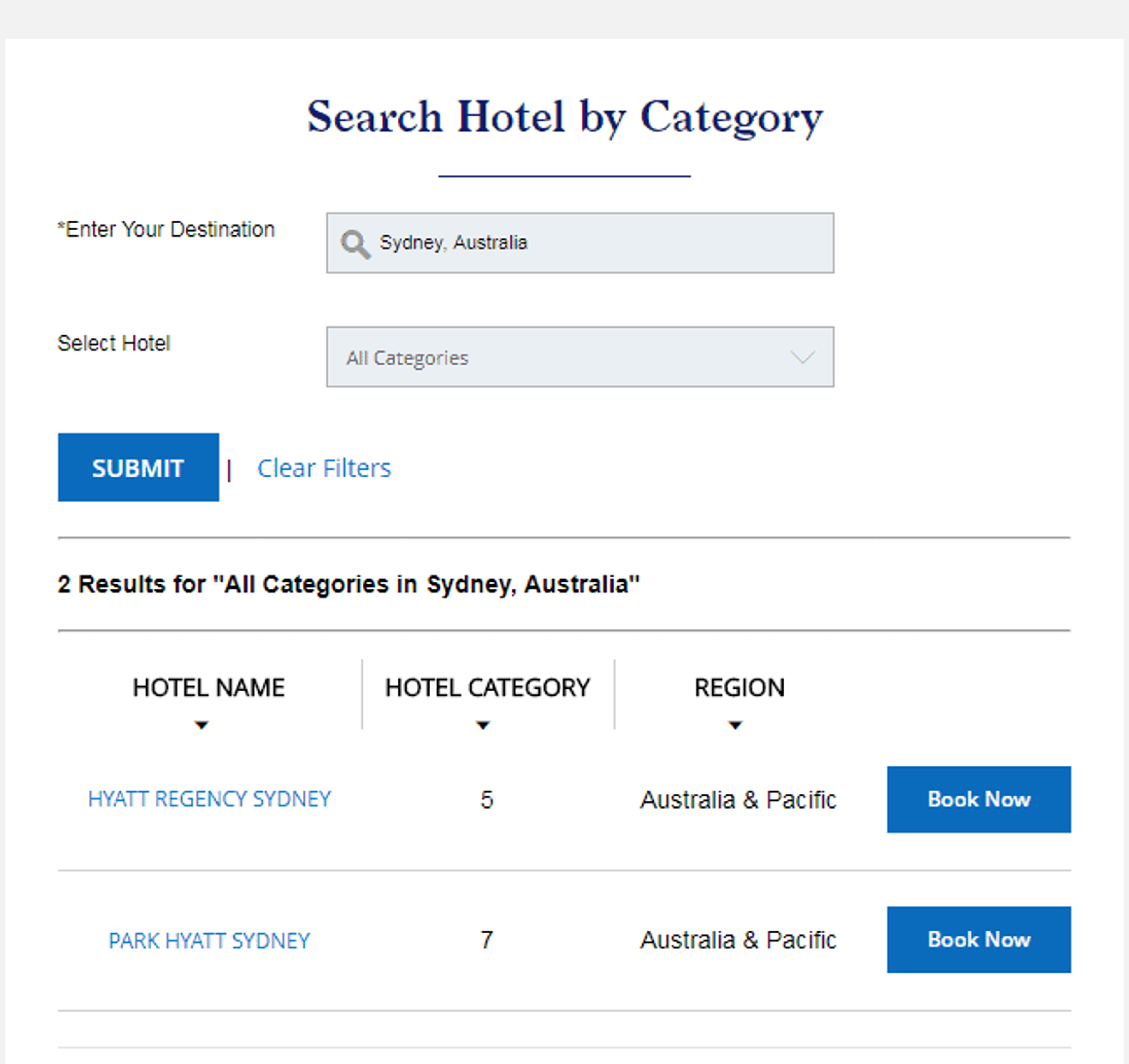Click category value 5 for Hyatt Regency
The height and width of the screenshot is (1064, 1129).
pyautogui.click(x=487, y=799)
